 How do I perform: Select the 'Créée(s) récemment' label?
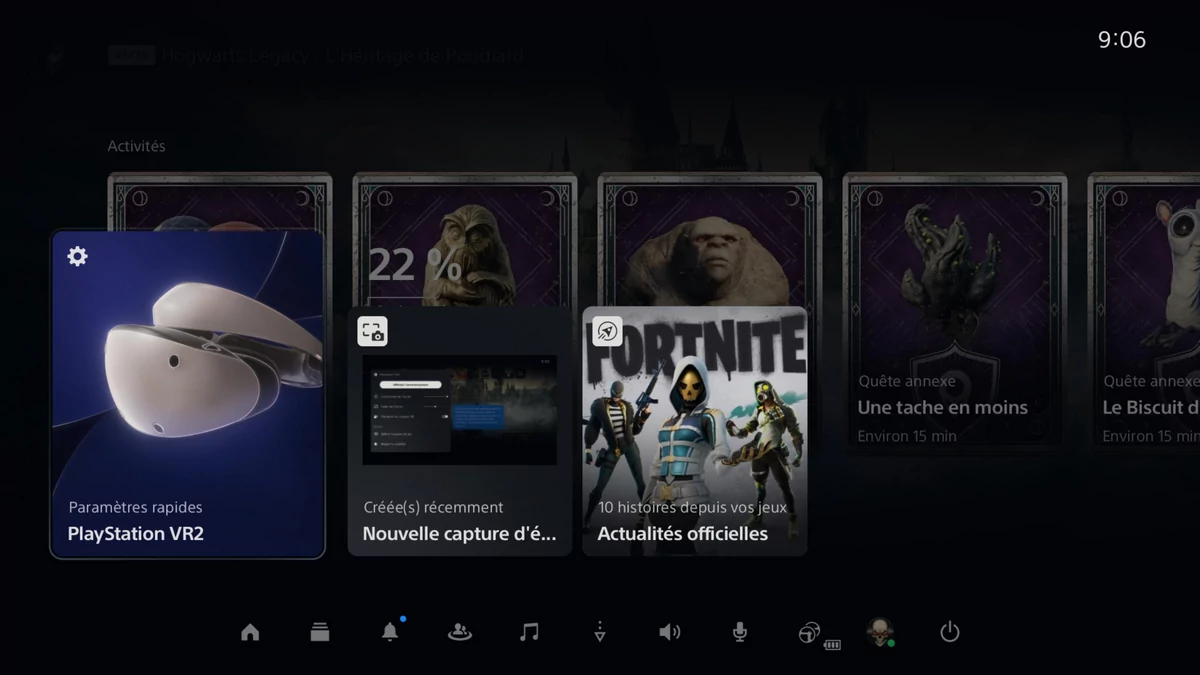point(433,508)
